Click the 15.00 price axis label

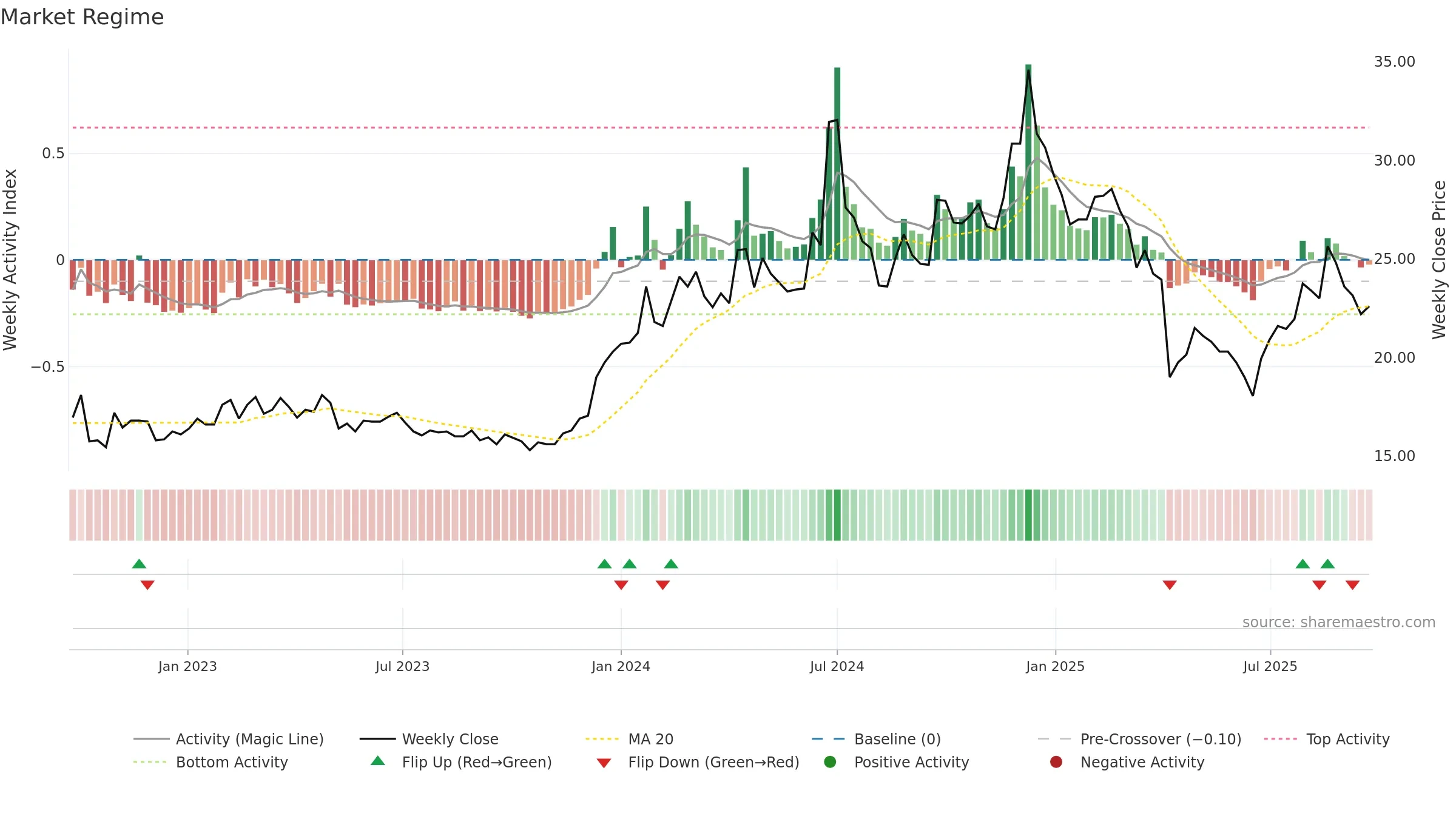click(x=1394, y=456)
